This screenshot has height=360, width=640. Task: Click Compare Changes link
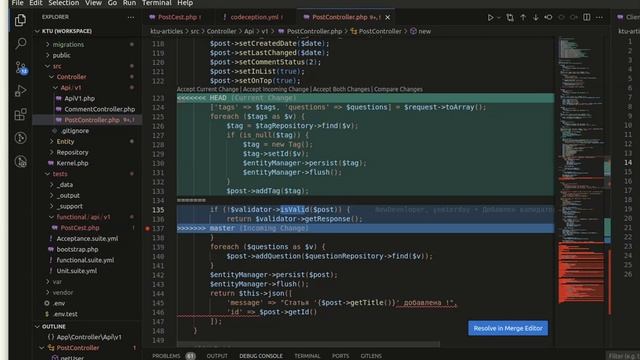click(398, 89)
